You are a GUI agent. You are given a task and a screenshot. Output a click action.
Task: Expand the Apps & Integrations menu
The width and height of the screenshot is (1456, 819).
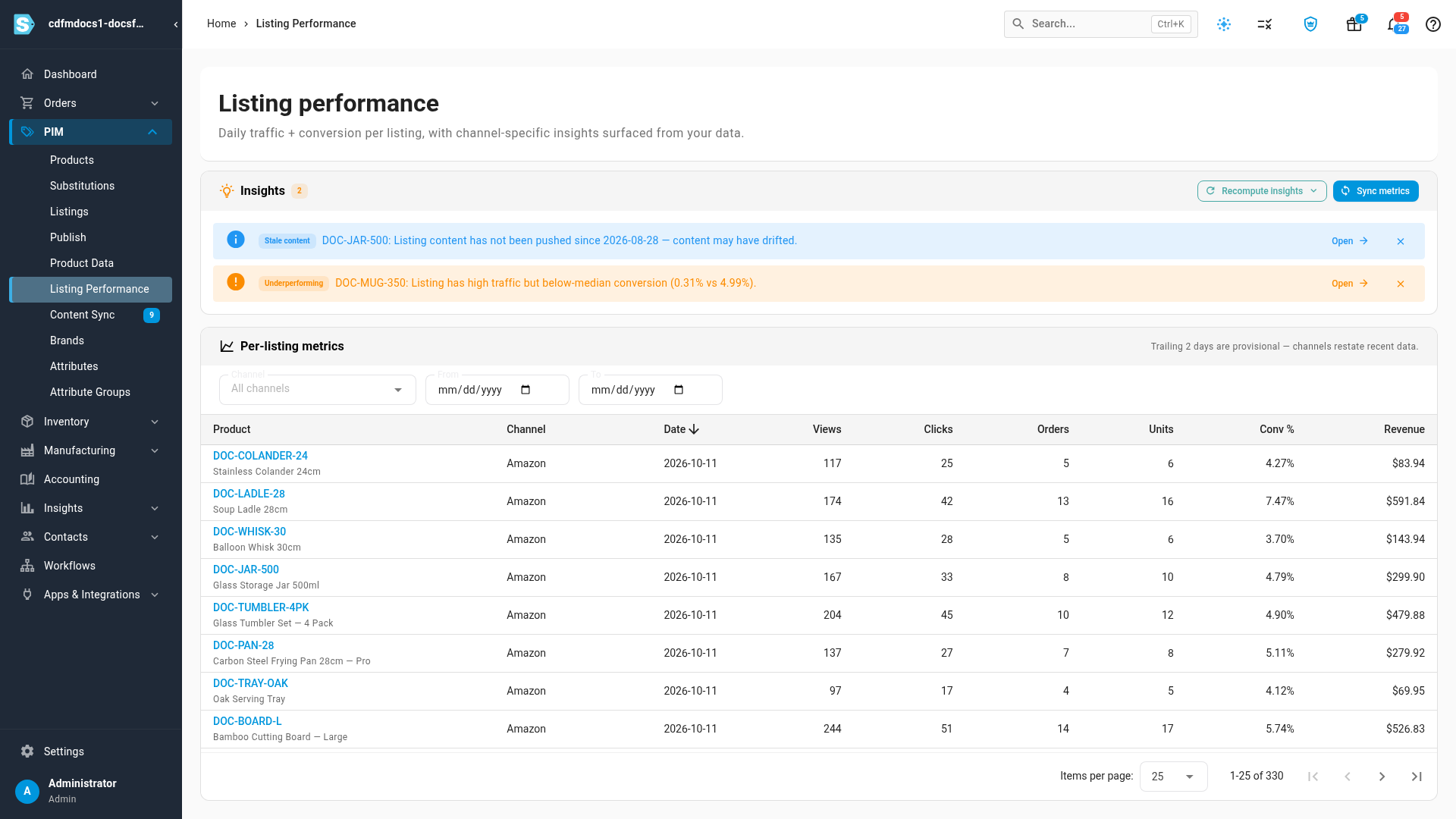click(91, 595)
